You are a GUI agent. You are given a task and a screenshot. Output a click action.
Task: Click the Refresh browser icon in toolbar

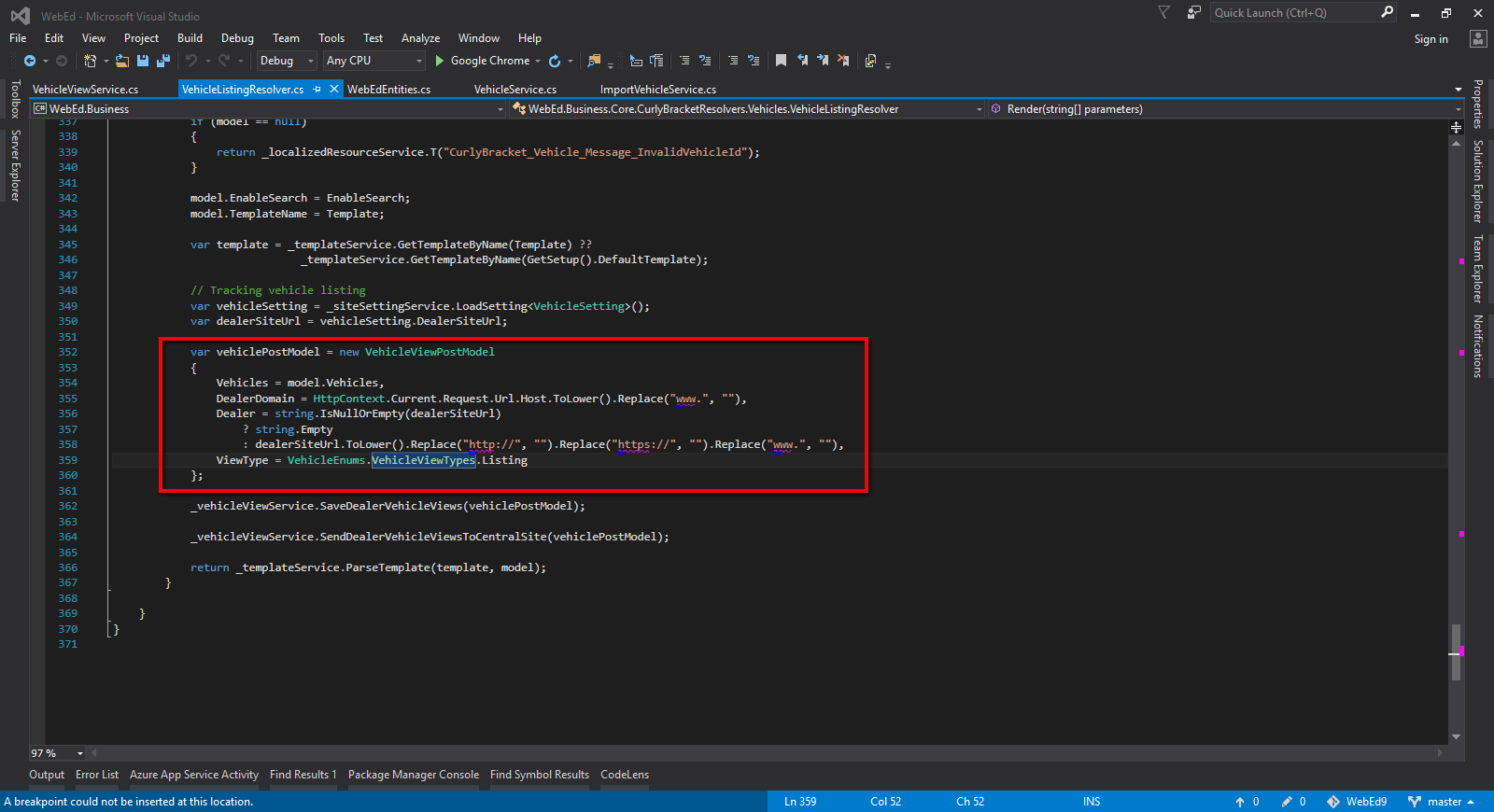[555, 61]
